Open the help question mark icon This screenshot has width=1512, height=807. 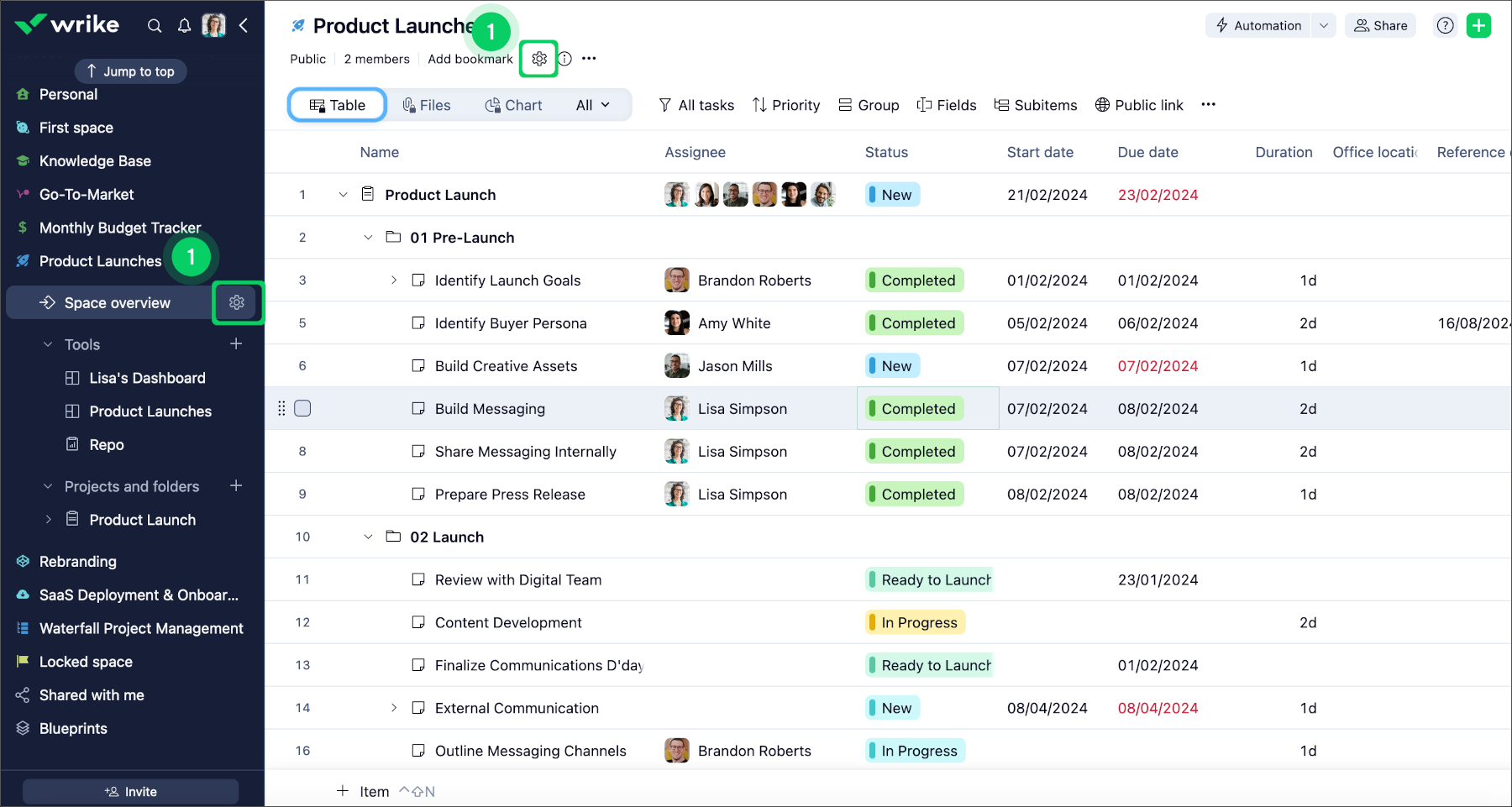point(1445,26)
